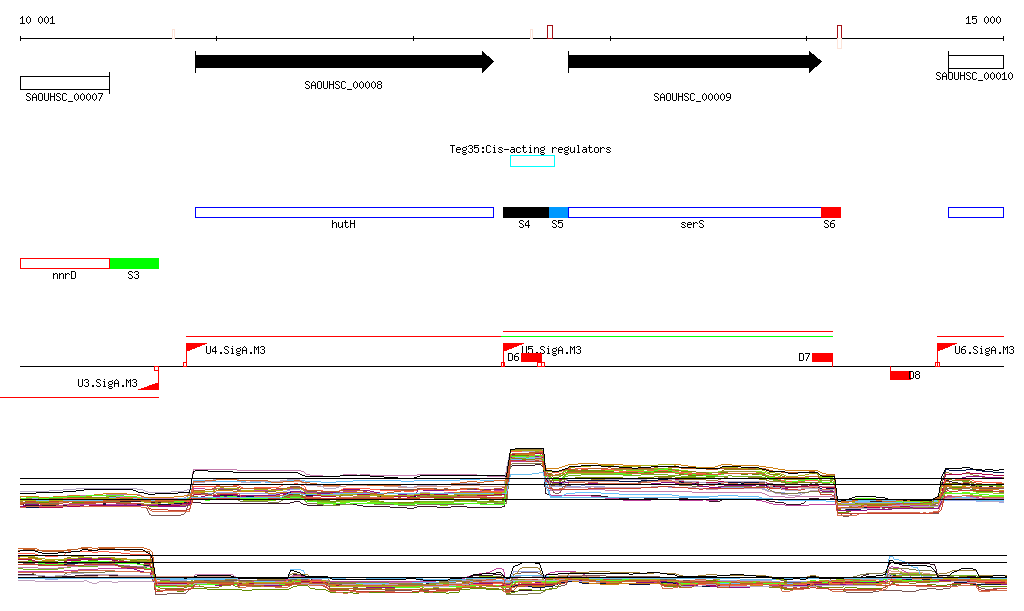Select the black S4 segment
The height and width of the screenshot is (611, 1024).
525,212
